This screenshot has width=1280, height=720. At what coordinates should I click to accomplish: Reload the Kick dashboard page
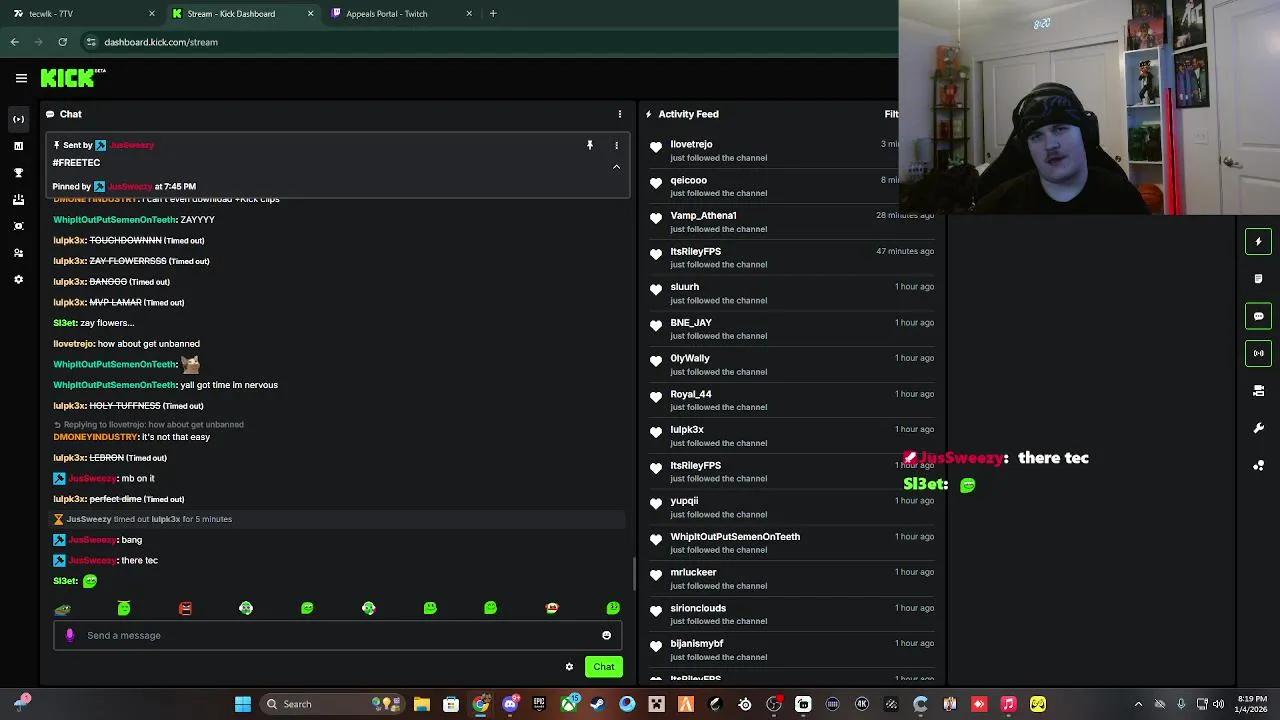coord(62,42)
